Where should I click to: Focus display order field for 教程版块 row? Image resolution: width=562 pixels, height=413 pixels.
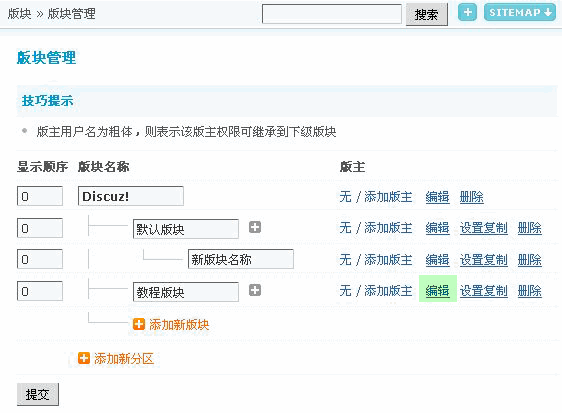40,291
